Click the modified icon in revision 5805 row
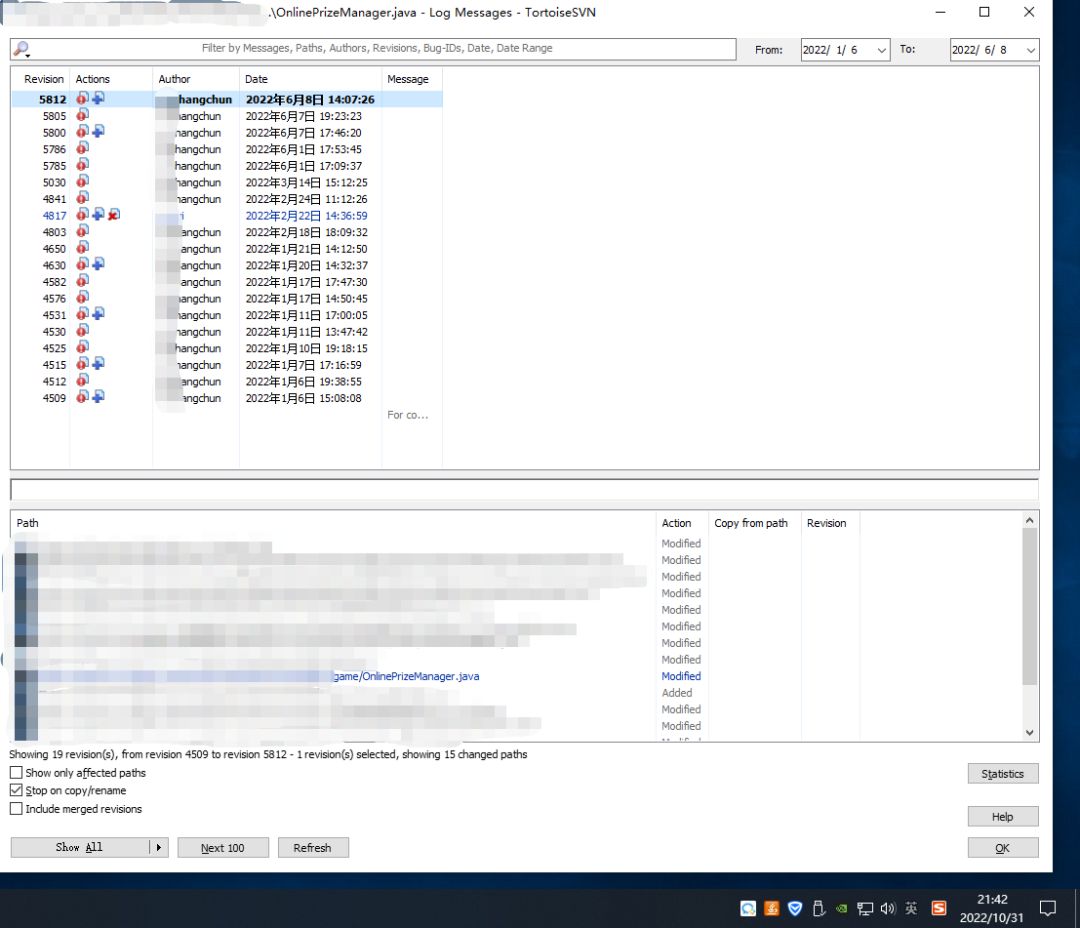The height and width of the screenshot is (928, 1080). (x=82, y=115)
